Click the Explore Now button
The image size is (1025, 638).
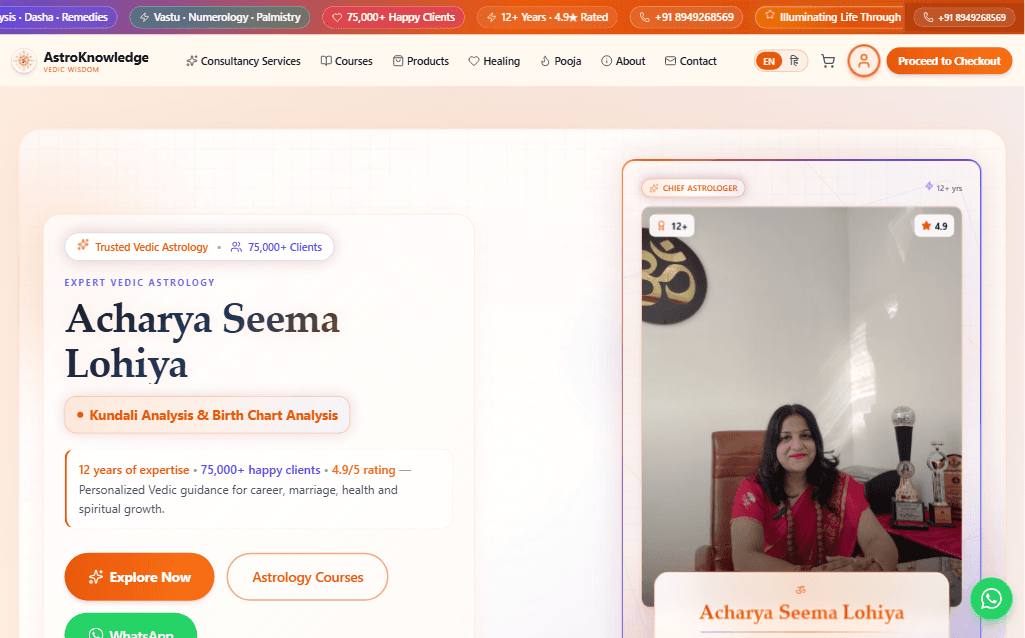[x=139, y=577]
